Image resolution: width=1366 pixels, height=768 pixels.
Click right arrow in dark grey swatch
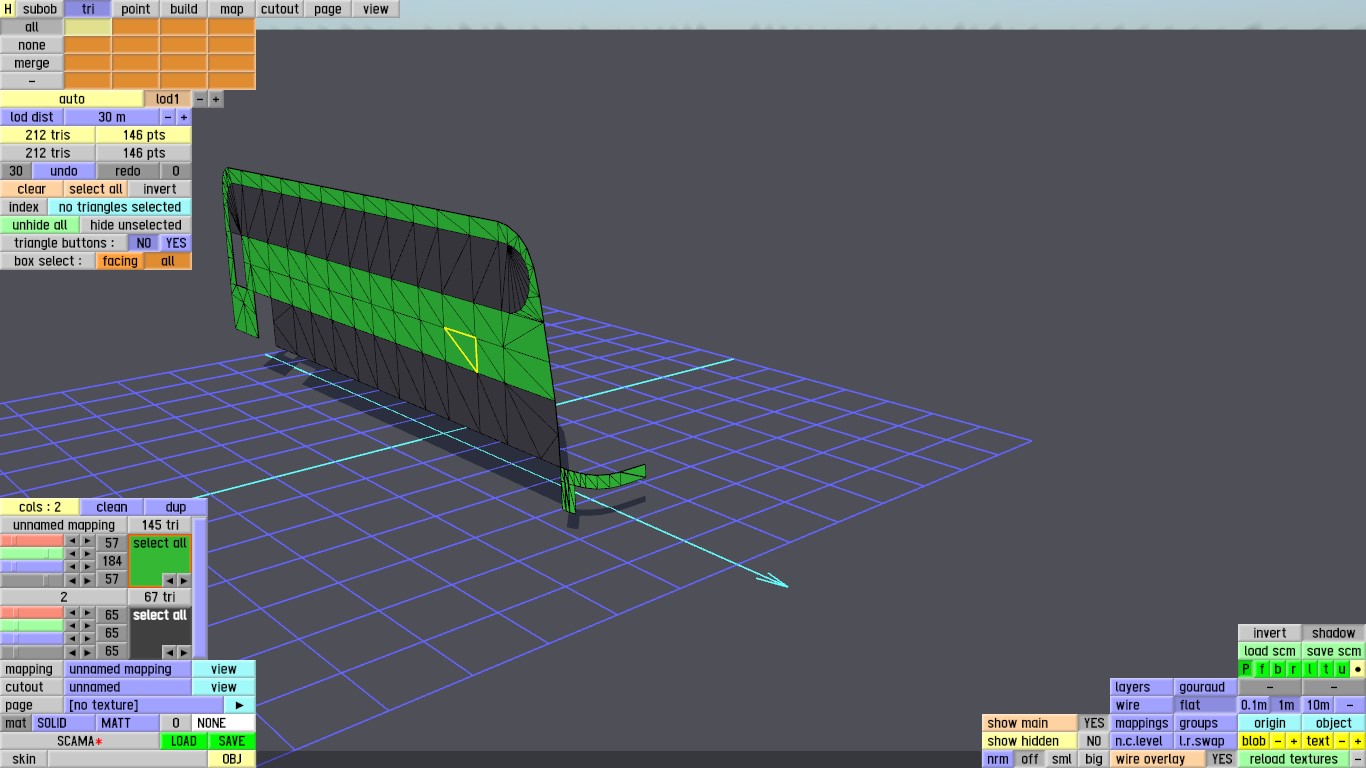point(183,652)
